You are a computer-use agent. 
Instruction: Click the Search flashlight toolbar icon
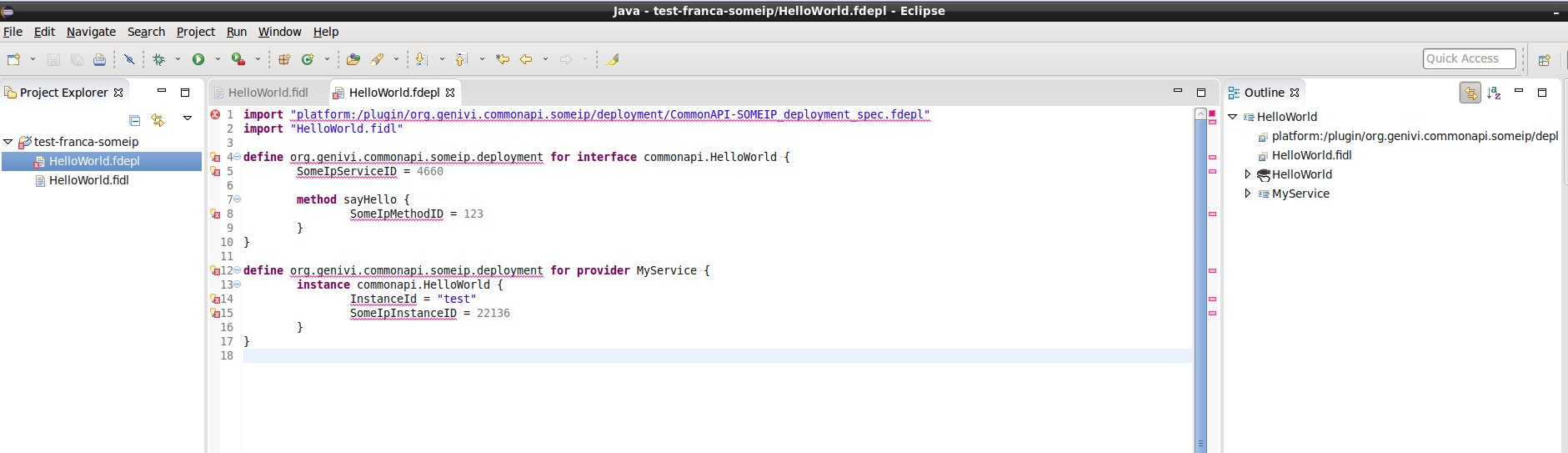pos(377,59)
